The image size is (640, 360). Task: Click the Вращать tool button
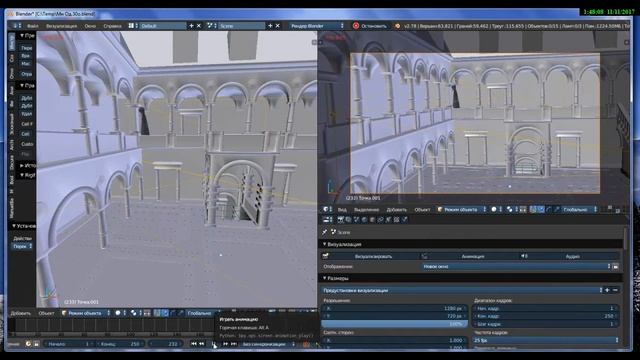[x=27, y=56]
